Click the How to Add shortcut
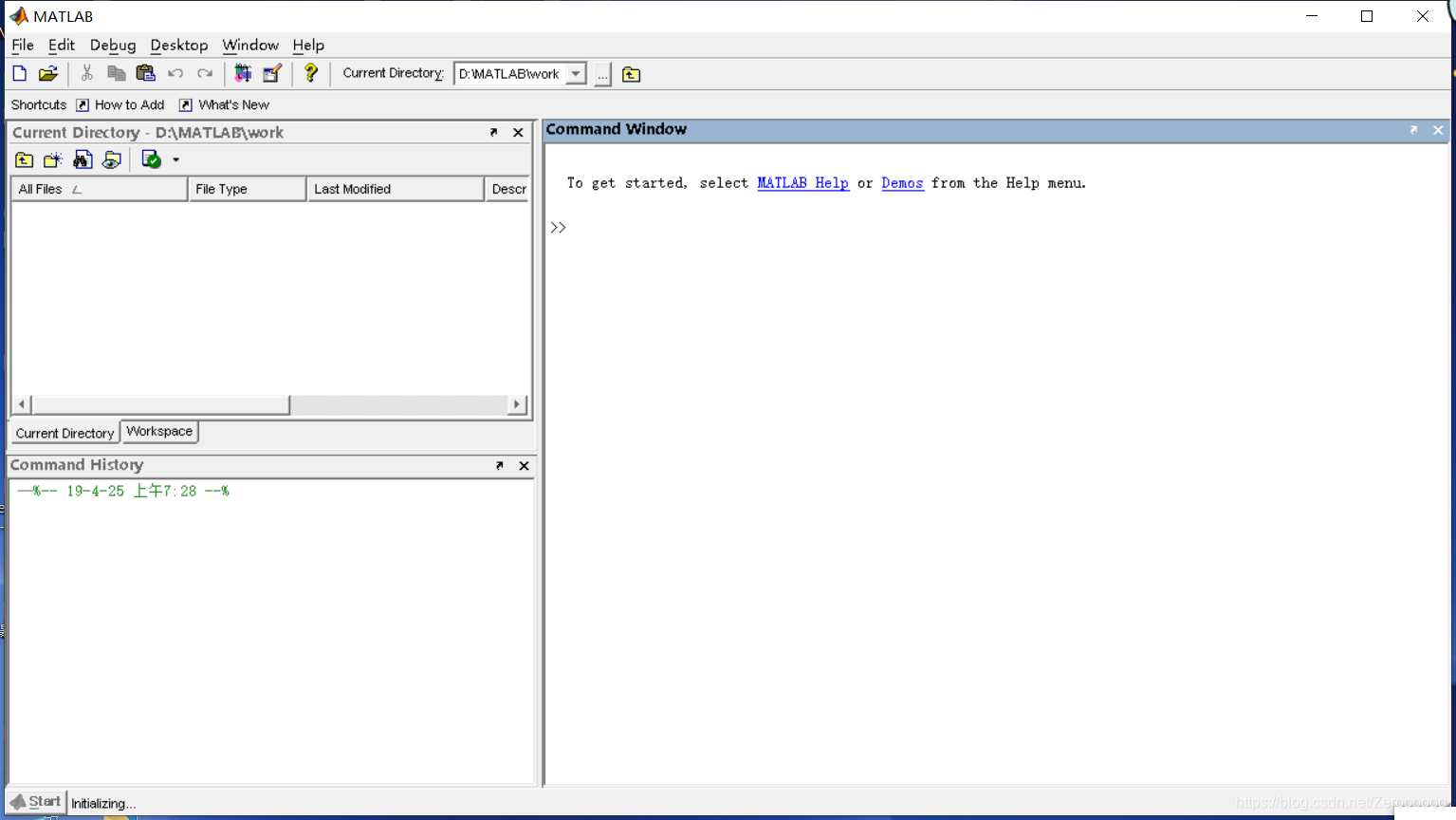 pyautogui.click(x=120, y=104)
